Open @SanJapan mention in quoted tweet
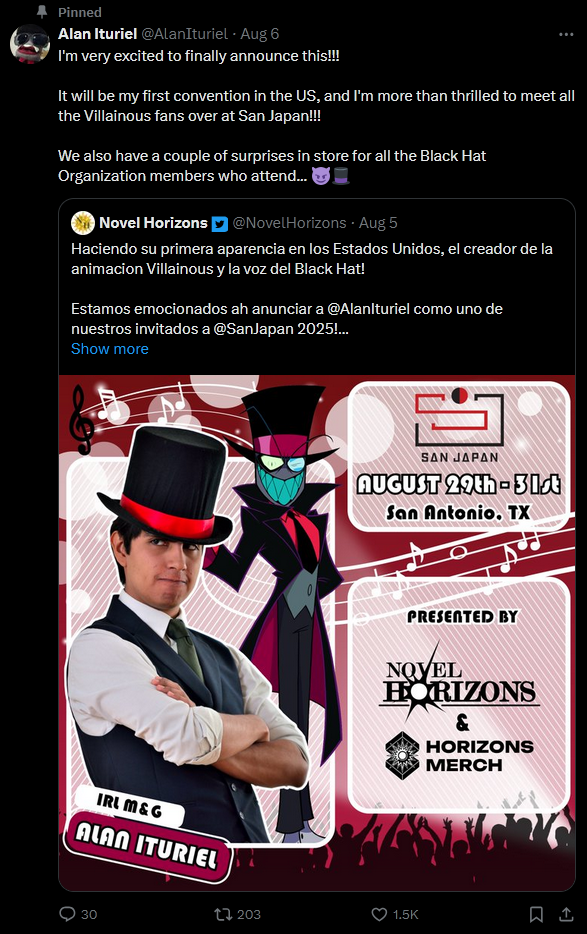This screenshot has width=587, height=934. 251,329
